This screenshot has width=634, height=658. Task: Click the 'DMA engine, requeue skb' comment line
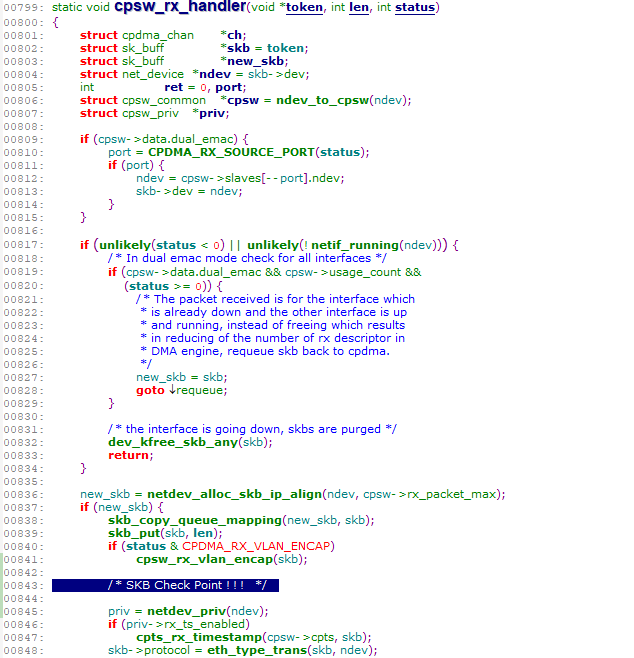click(265, 351)
